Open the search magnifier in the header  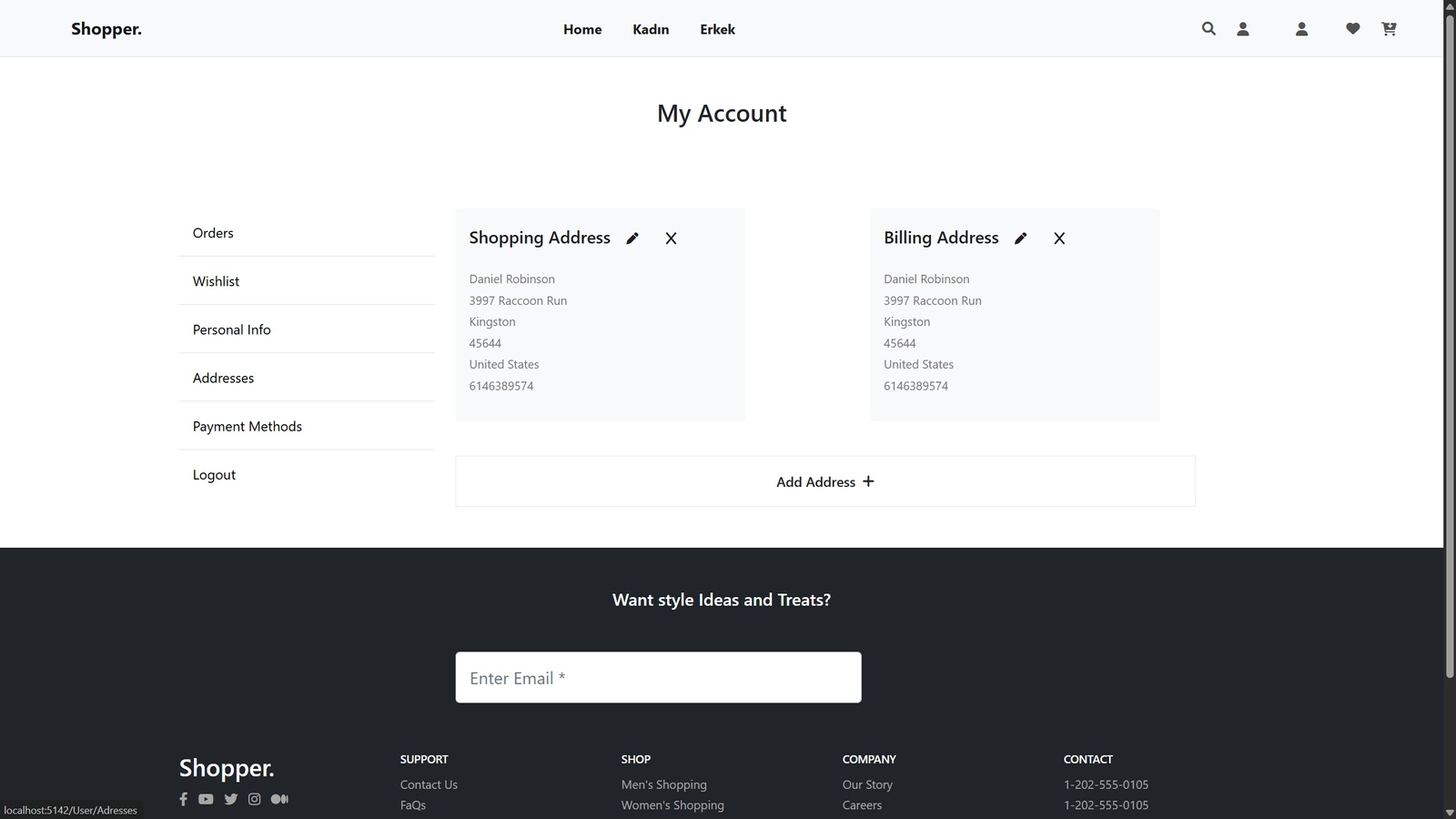(x=1208, y=29)
